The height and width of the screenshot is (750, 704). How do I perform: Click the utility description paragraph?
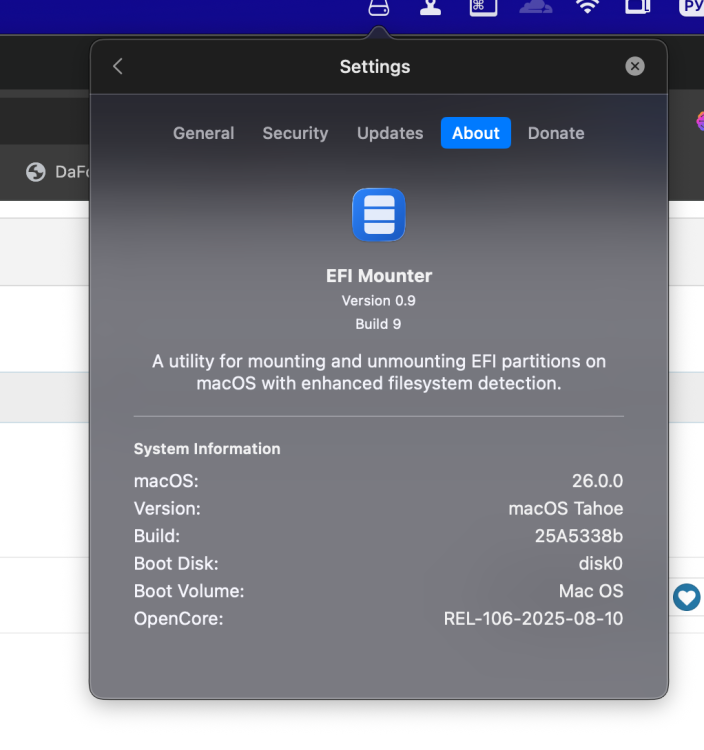(379, 372)
